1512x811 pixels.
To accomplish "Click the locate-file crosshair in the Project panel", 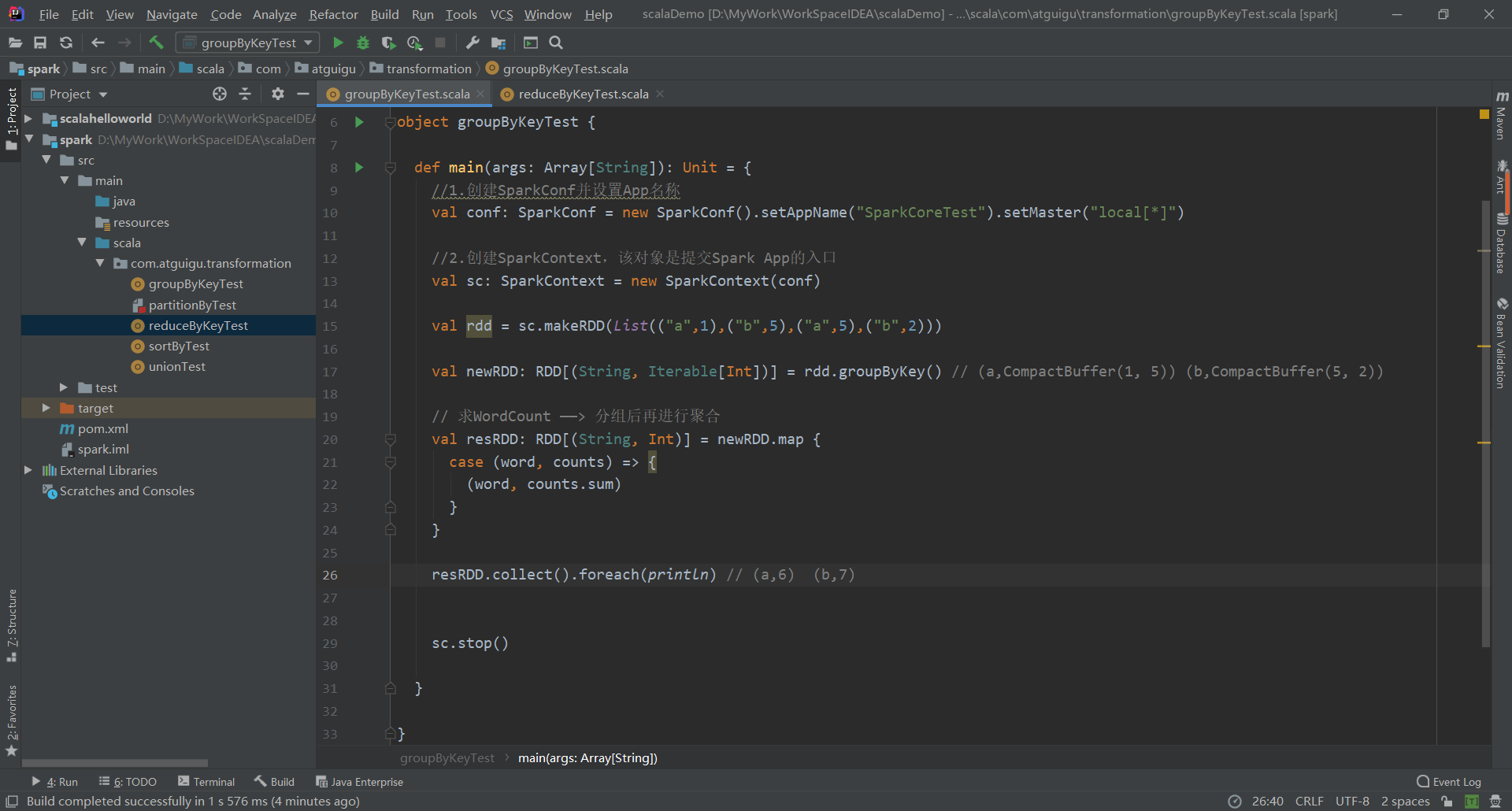I will click(x=219, y=94).
